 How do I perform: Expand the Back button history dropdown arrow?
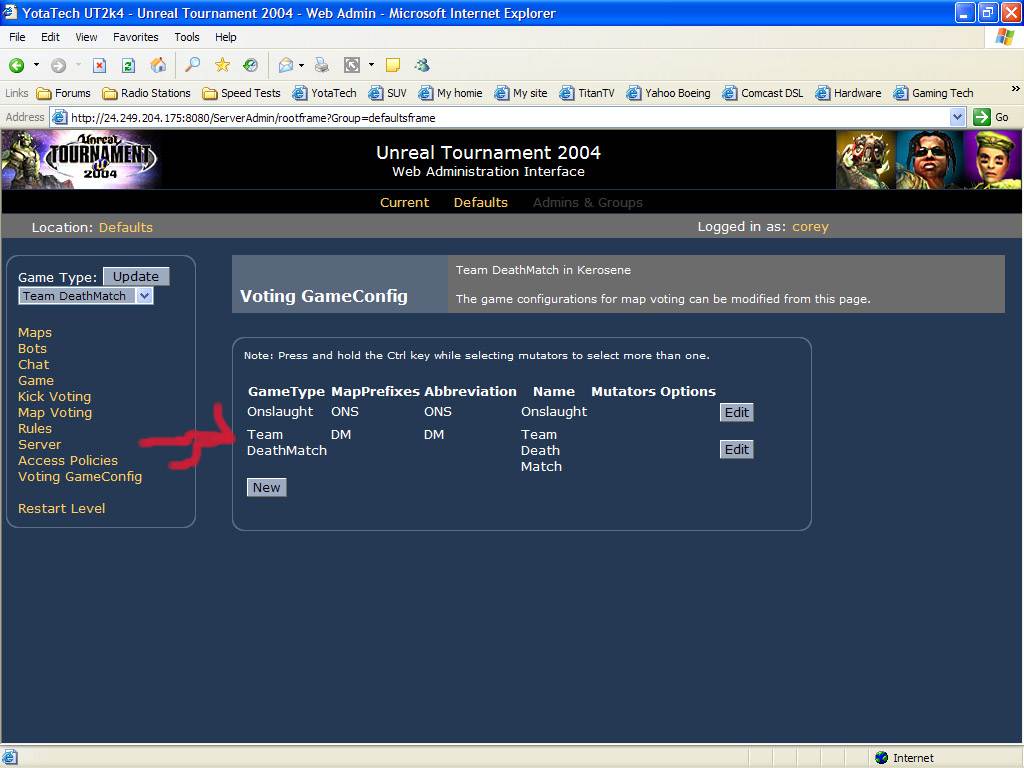point(36,65)
